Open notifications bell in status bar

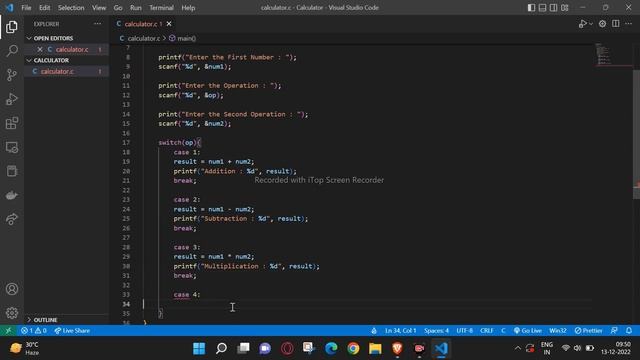coord(629,331)
